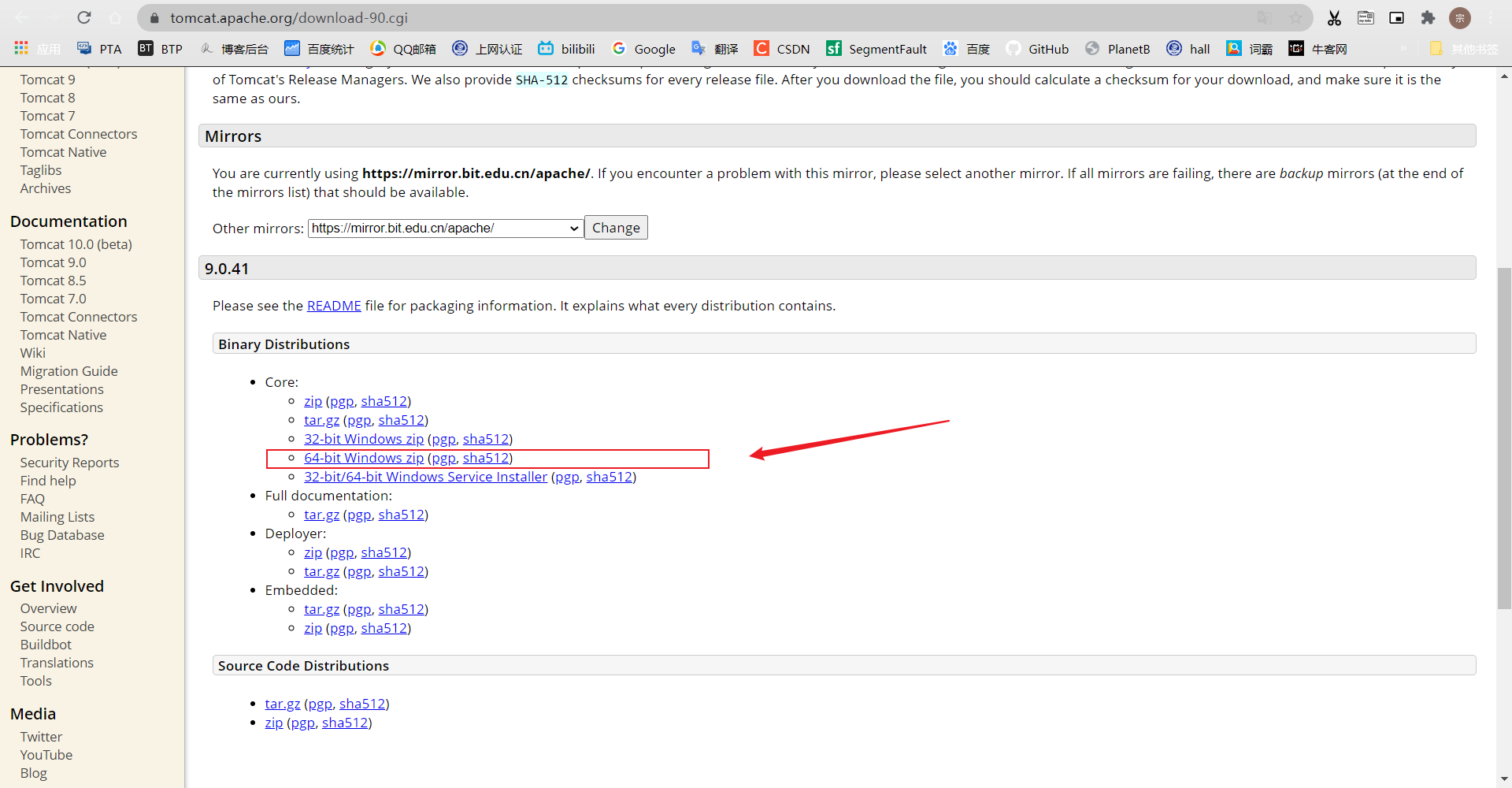Open the FAQ sidebar link
This screenshot has height=788, width=1512.
pos(32,499)
